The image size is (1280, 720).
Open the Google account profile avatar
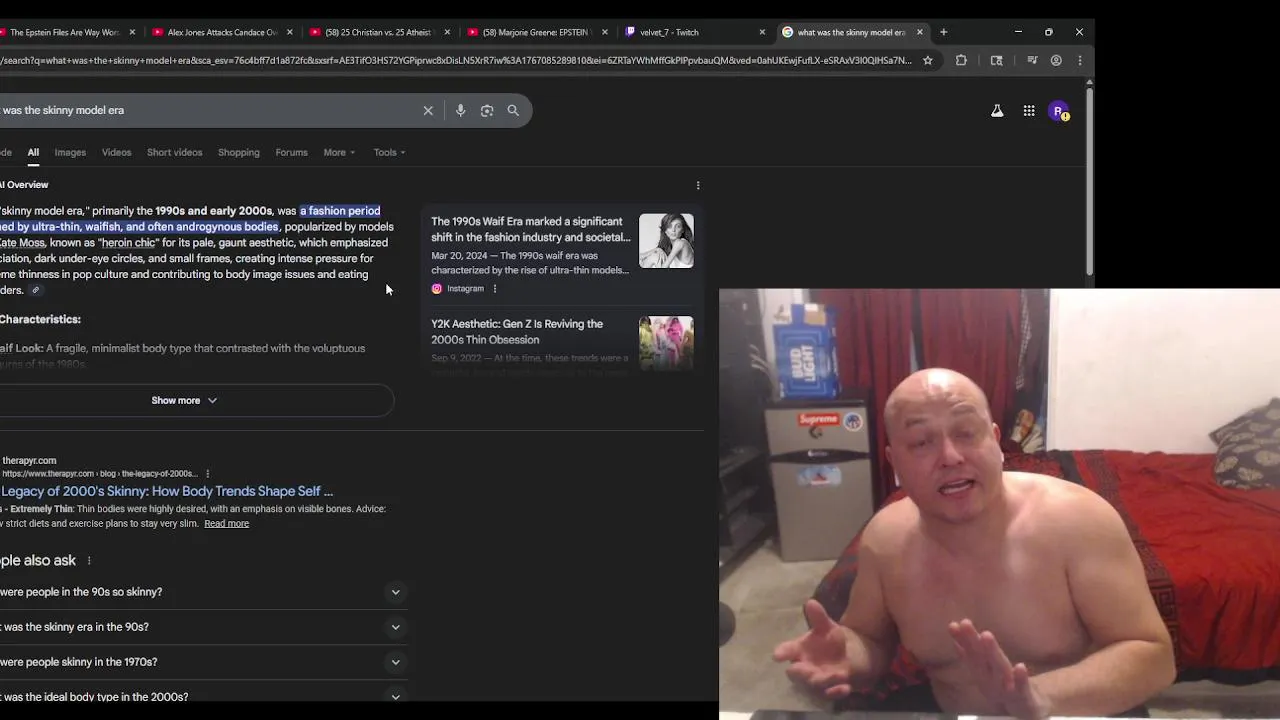click(x=1059, y=111)
